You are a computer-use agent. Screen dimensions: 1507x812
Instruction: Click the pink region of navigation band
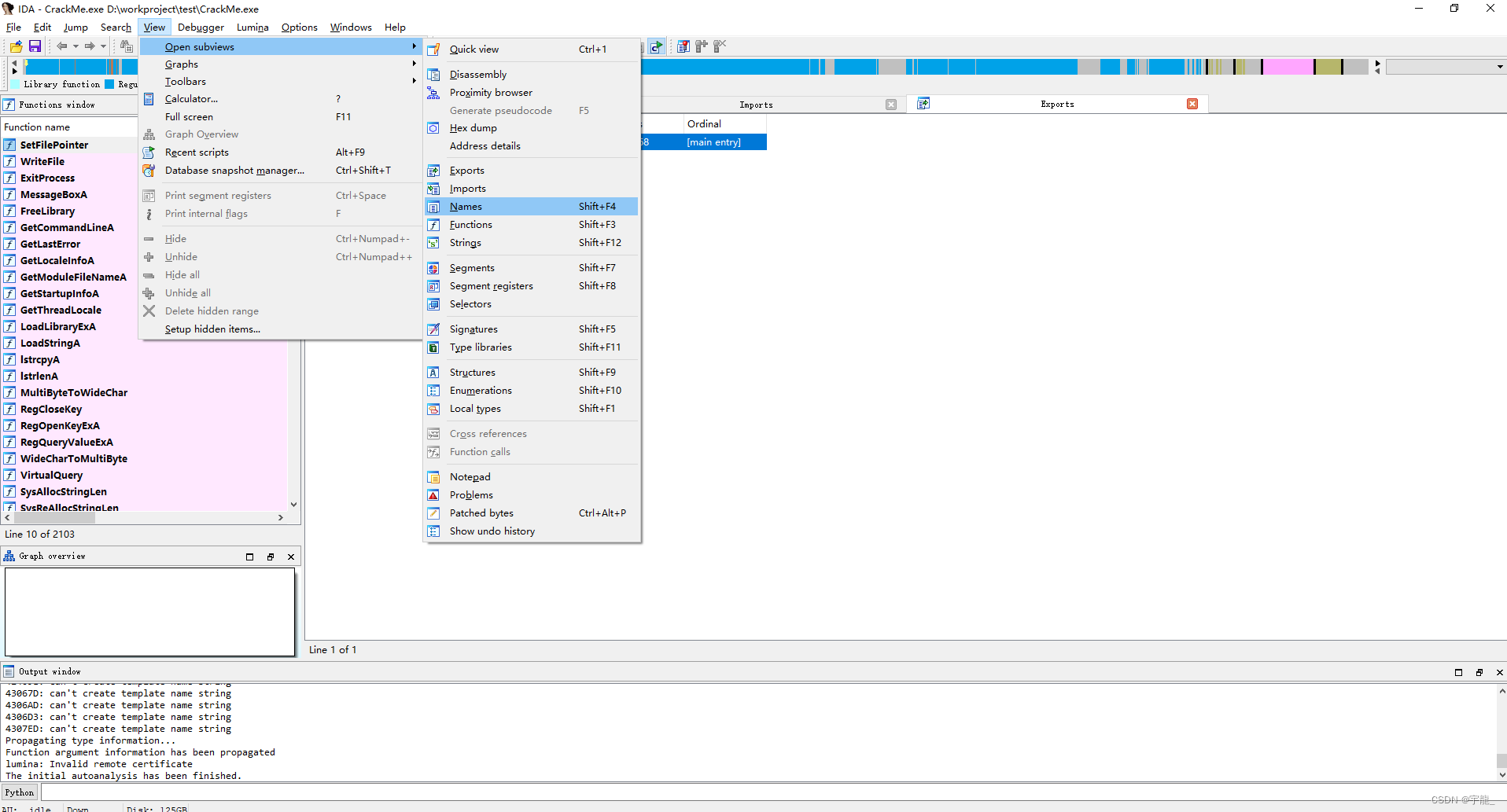pyautogui.click(x=1288, y=67)
